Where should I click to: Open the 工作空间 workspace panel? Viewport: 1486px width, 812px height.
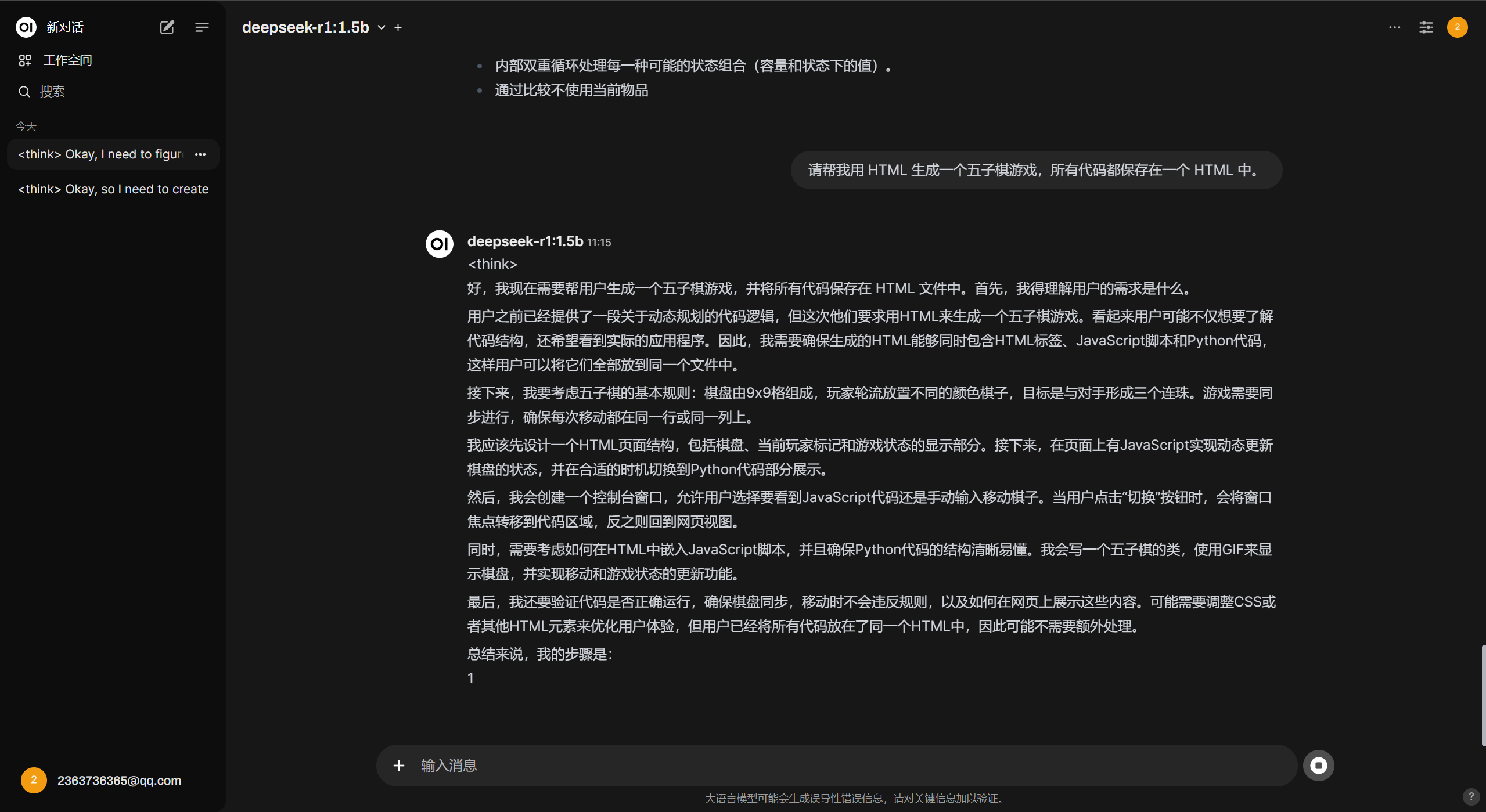click(67, 60)
